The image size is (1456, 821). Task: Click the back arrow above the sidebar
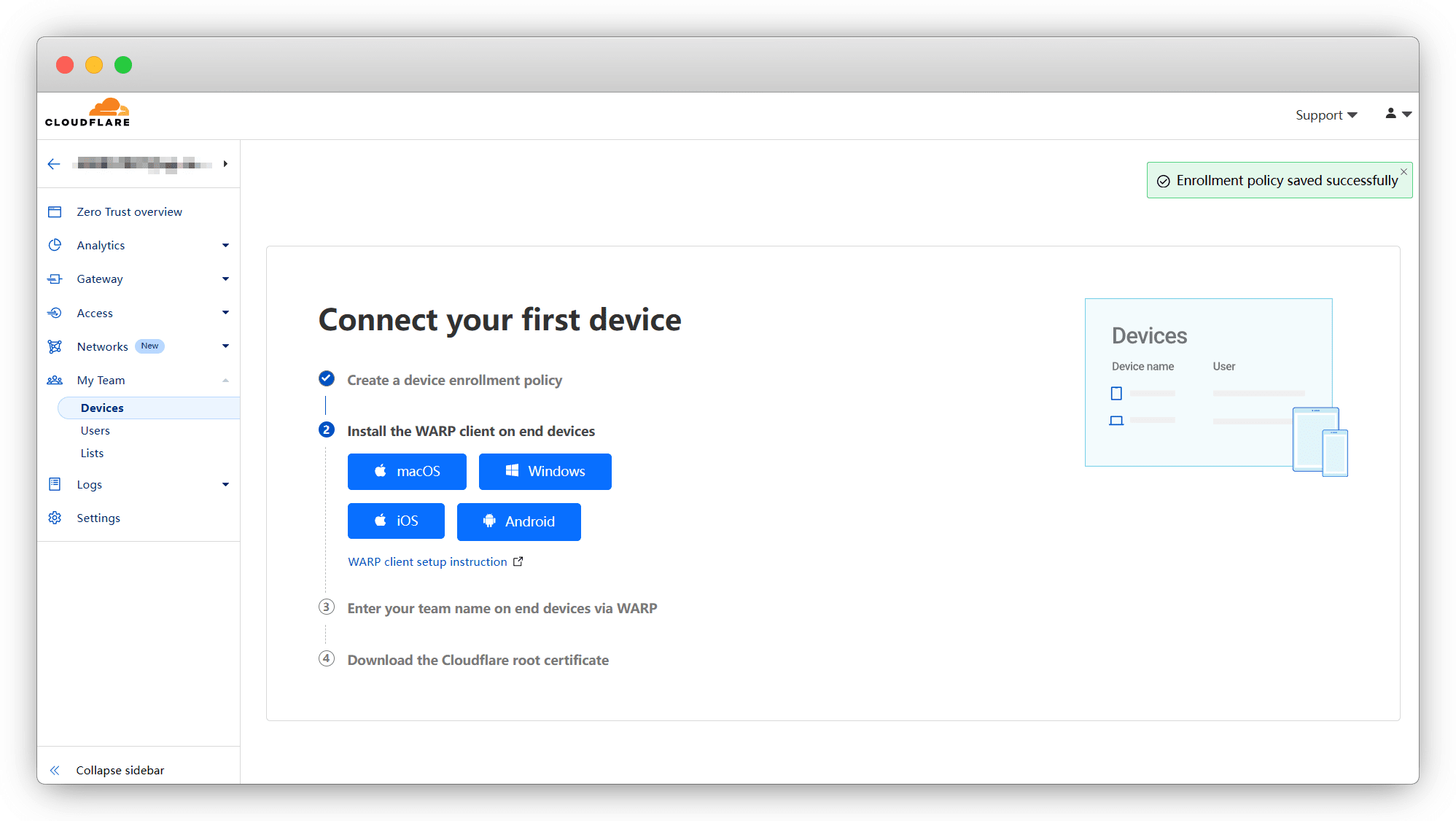click(54, 164)
